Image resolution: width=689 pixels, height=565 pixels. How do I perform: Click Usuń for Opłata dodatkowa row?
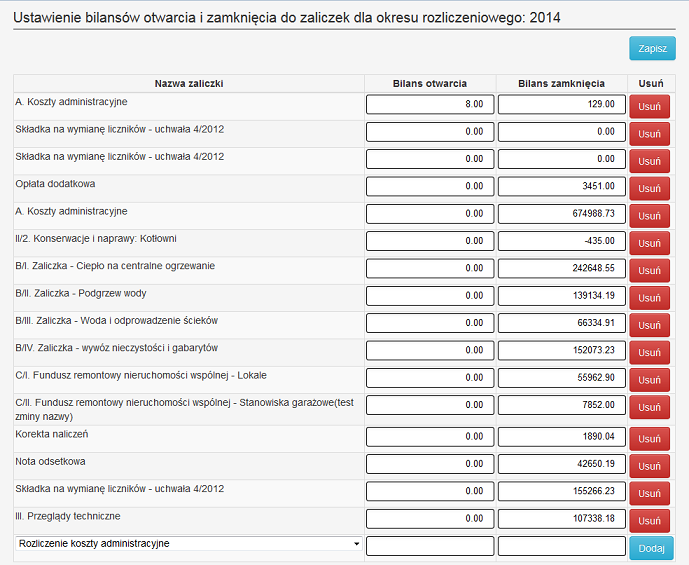649,188
